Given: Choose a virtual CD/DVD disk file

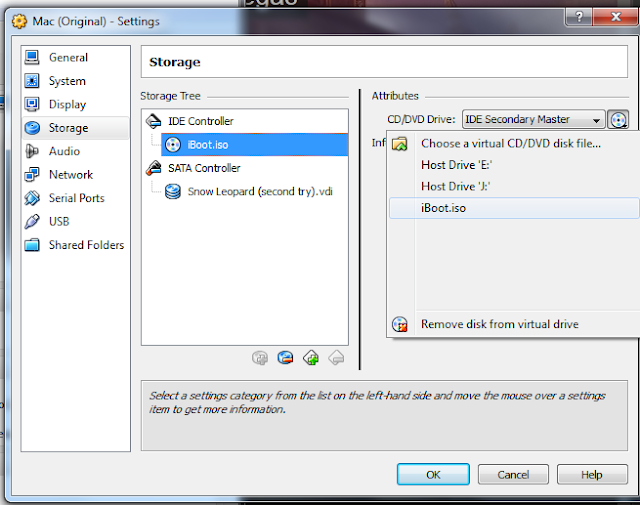Looking at the screenshot, I should (x=513, y=144).
